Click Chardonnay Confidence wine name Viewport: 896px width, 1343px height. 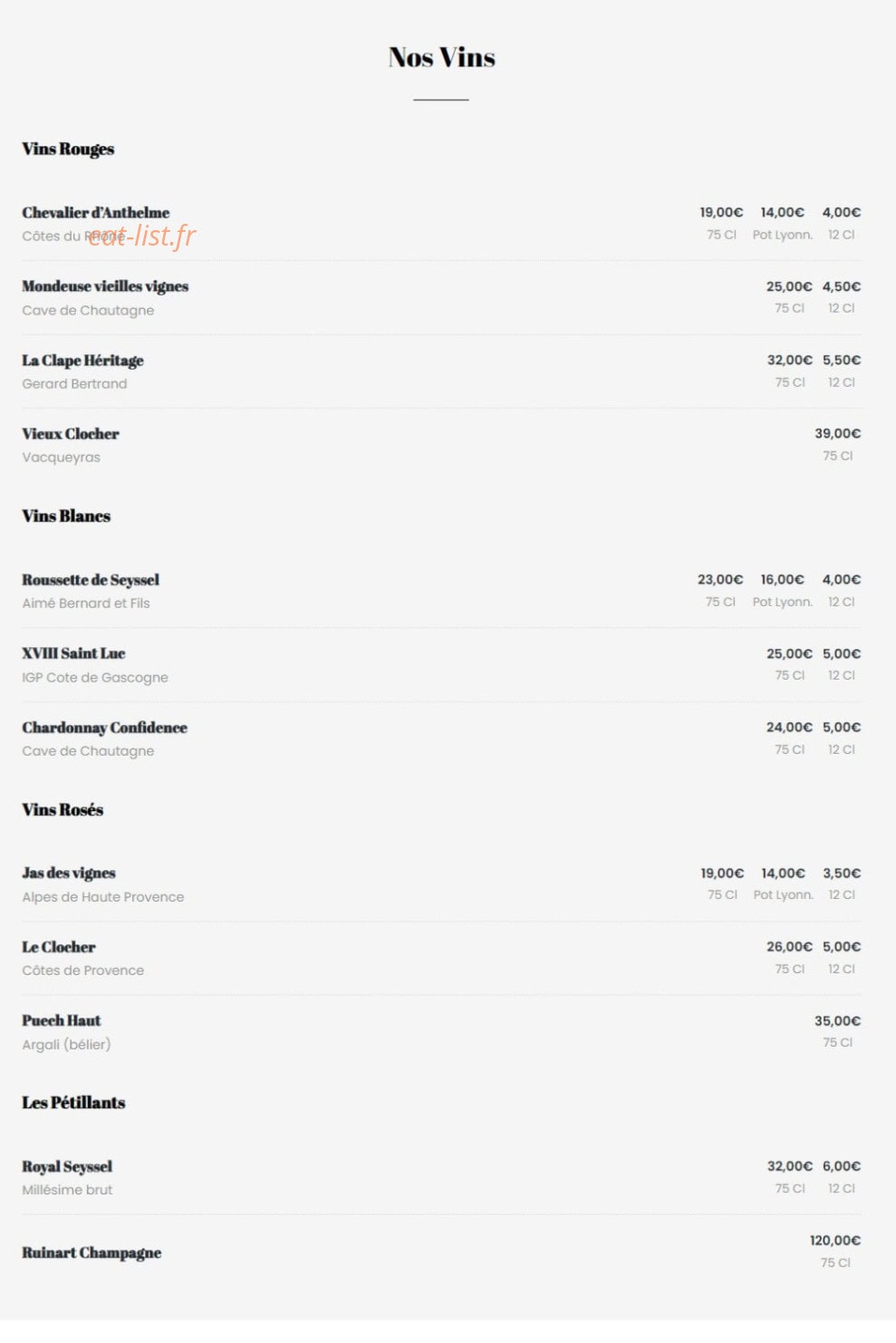click(x=104, y=727)
